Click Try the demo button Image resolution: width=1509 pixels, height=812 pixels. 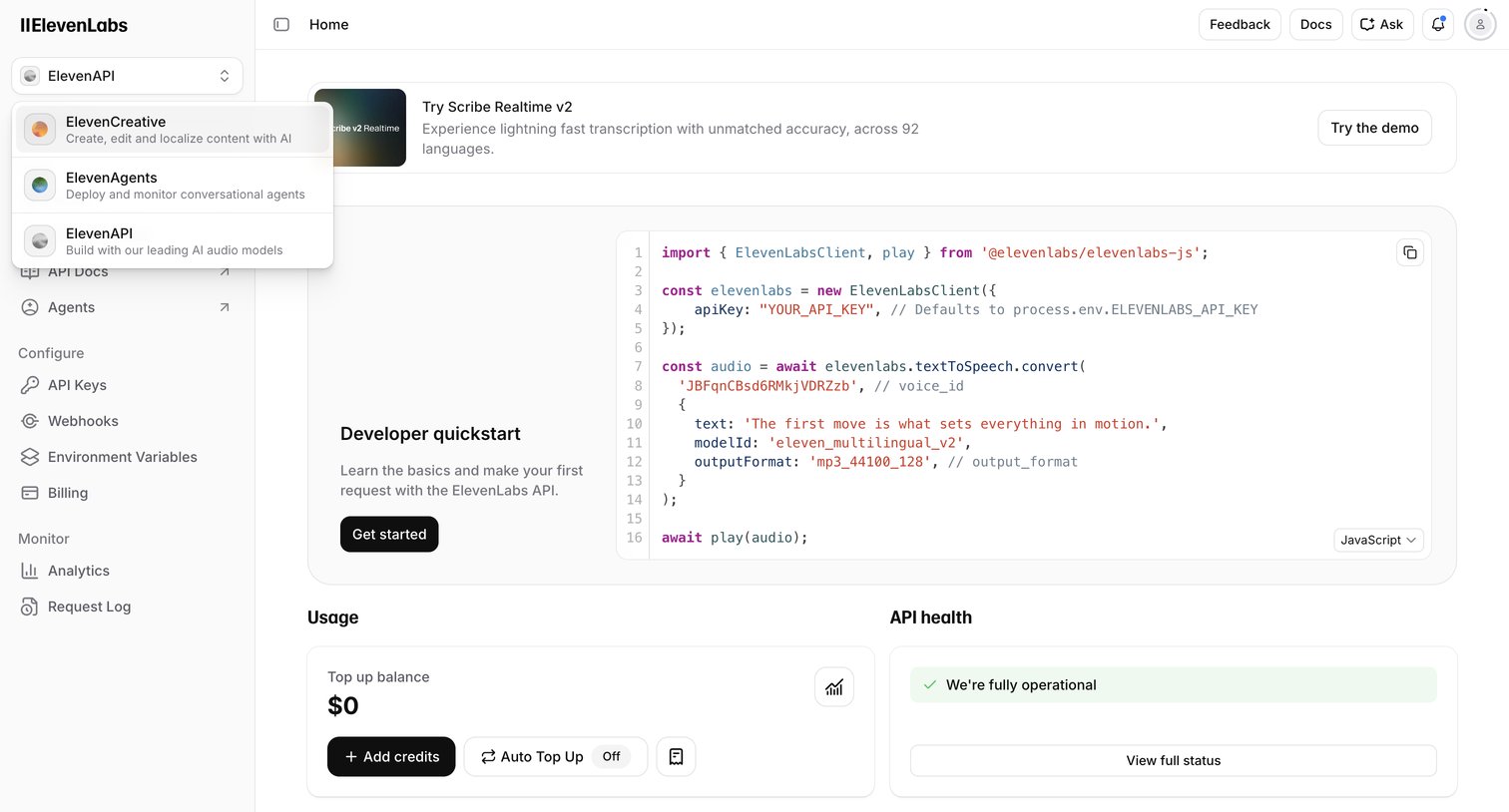[1374, 128]
